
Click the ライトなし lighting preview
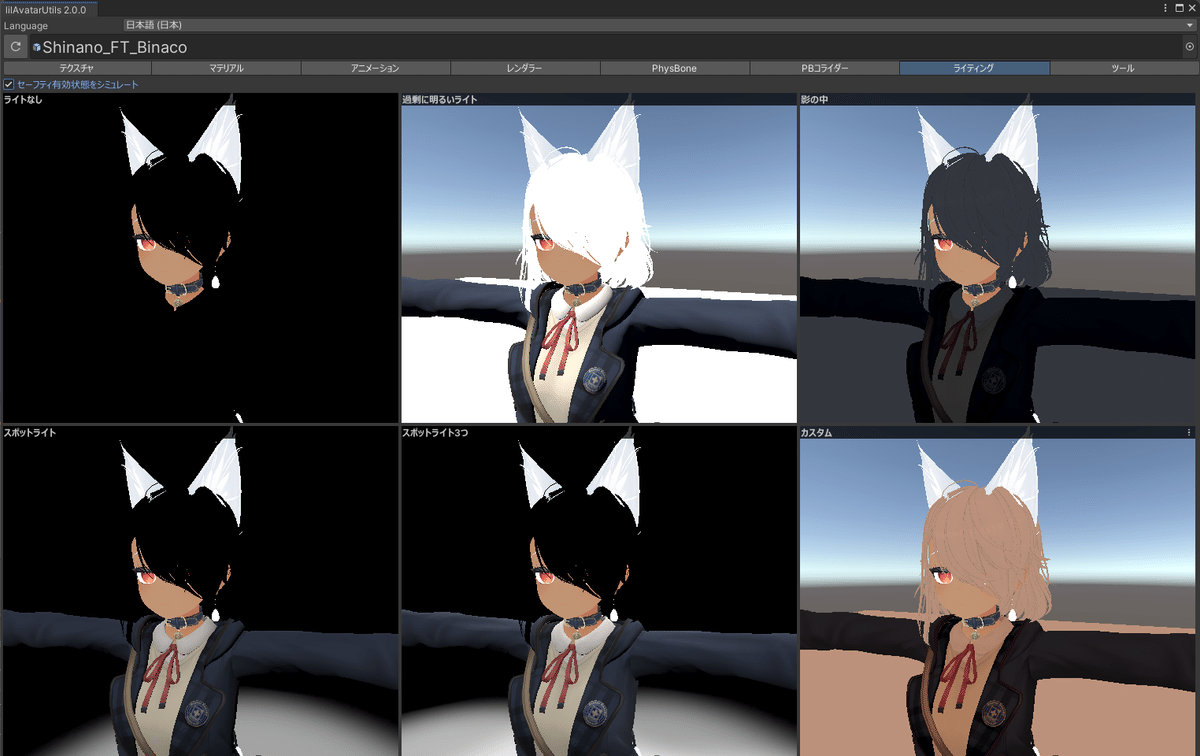pyautogui.click(x=200, y=260)
